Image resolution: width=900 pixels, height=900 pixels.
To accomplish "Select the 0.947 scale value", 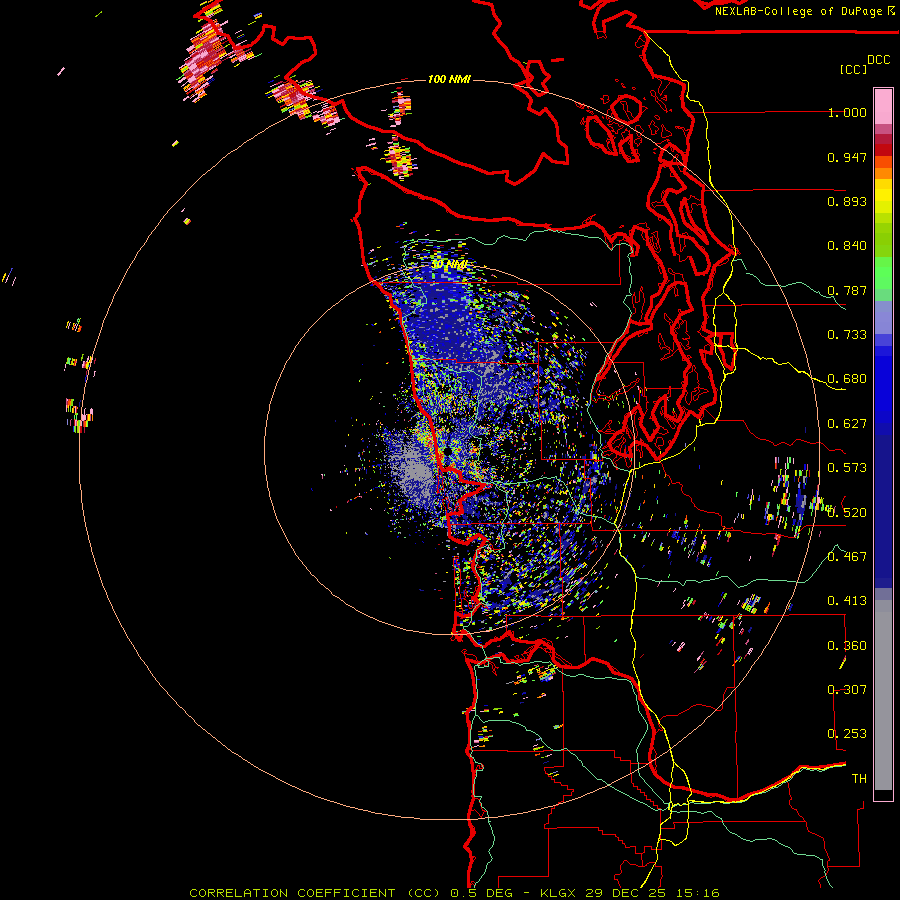I will pyautogui.click(x=847, y=157).
